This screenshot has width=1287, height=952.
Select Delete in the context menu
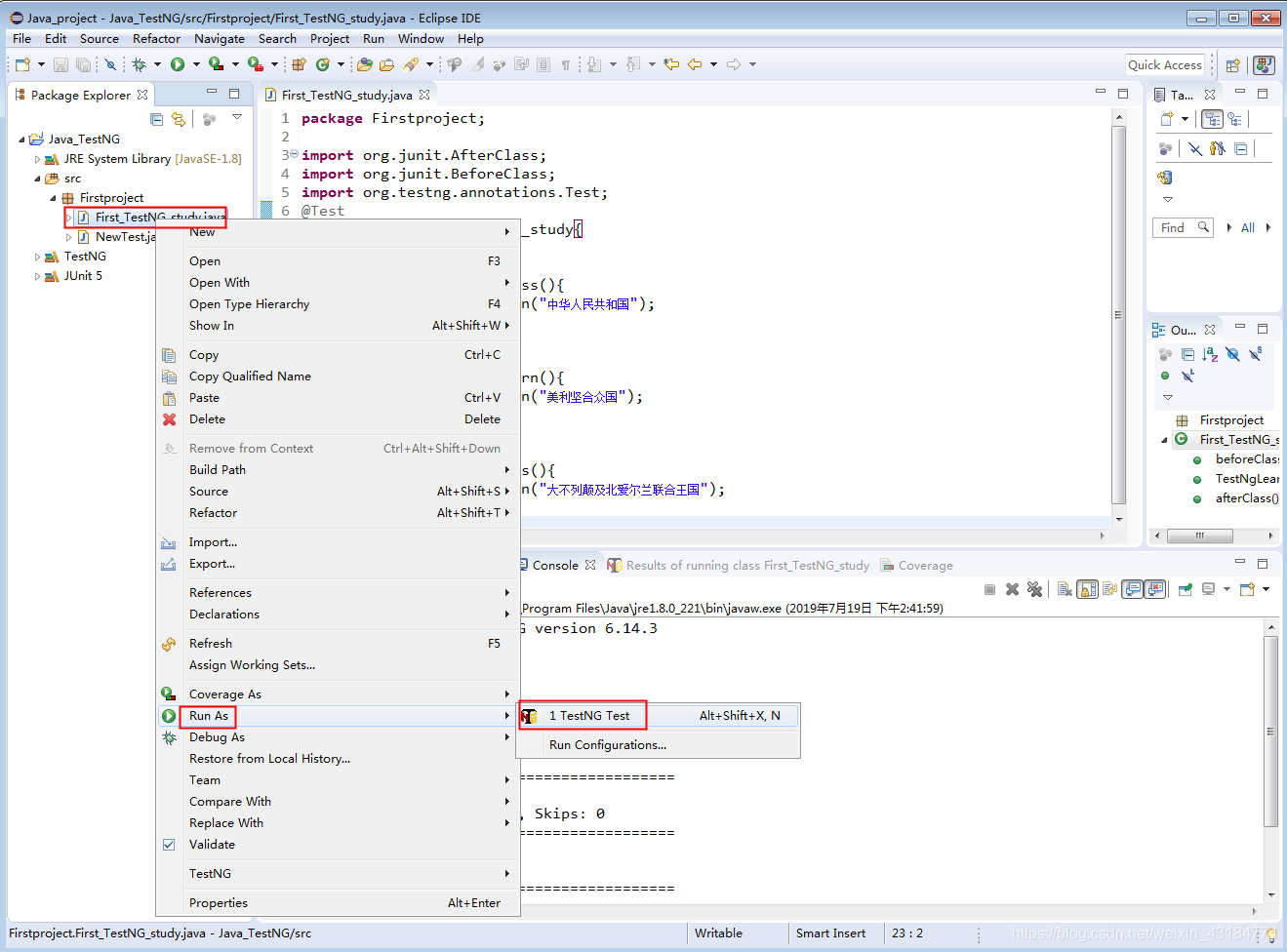pyautogui.click(x=339, y=419)
